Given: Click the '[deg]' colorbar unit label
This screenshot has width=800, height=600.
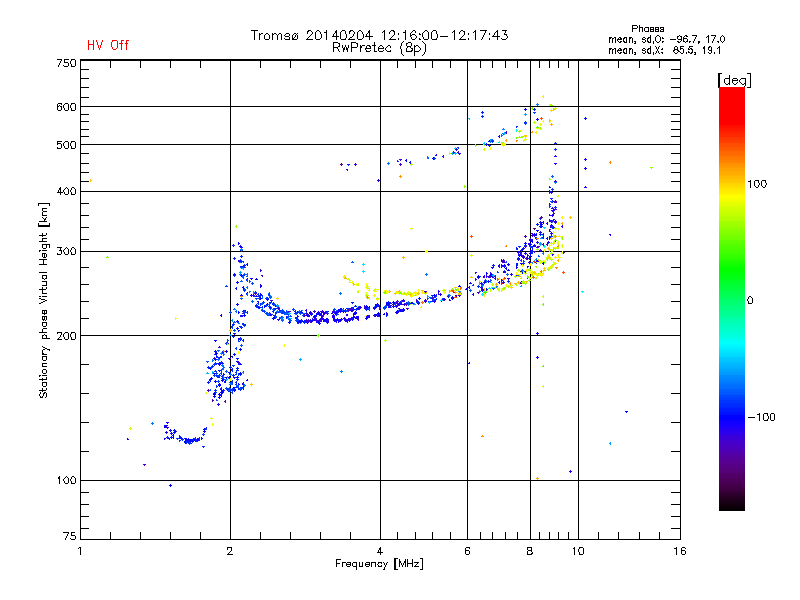Looking at the screenshot, I should (734, 80).
